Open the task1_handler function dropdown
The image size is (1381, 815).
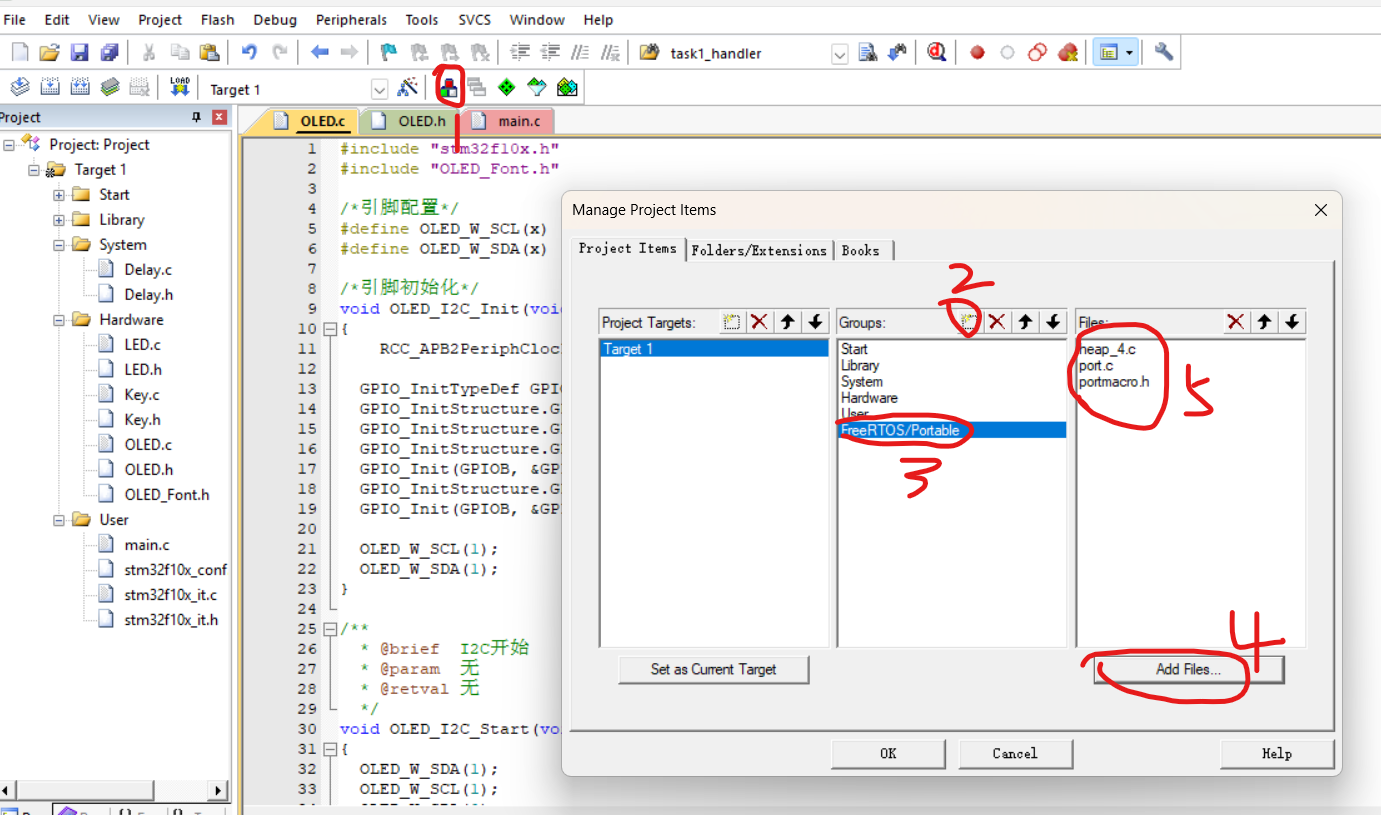tap(840, 54)
